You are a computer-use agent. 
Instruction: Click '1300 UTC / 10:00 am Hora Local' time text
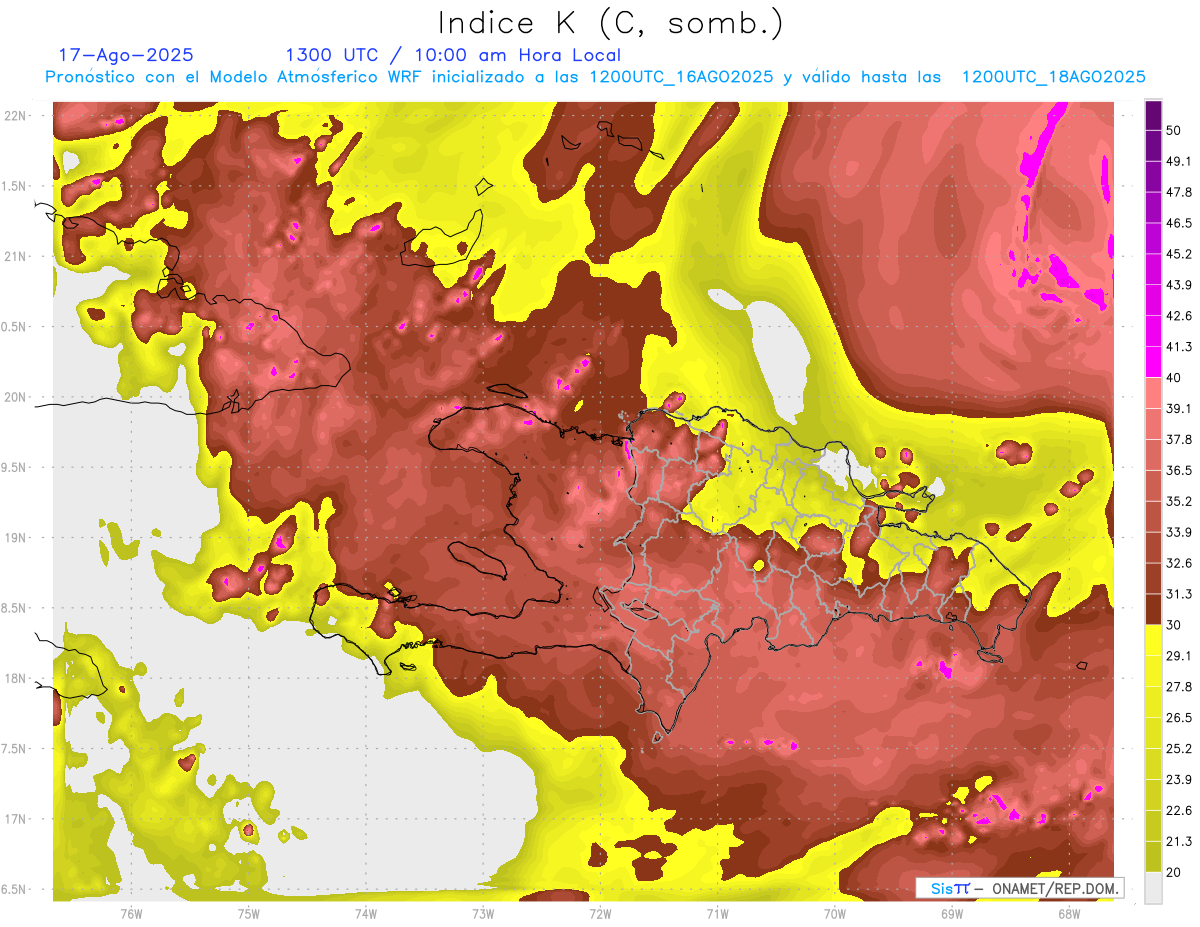453,55
